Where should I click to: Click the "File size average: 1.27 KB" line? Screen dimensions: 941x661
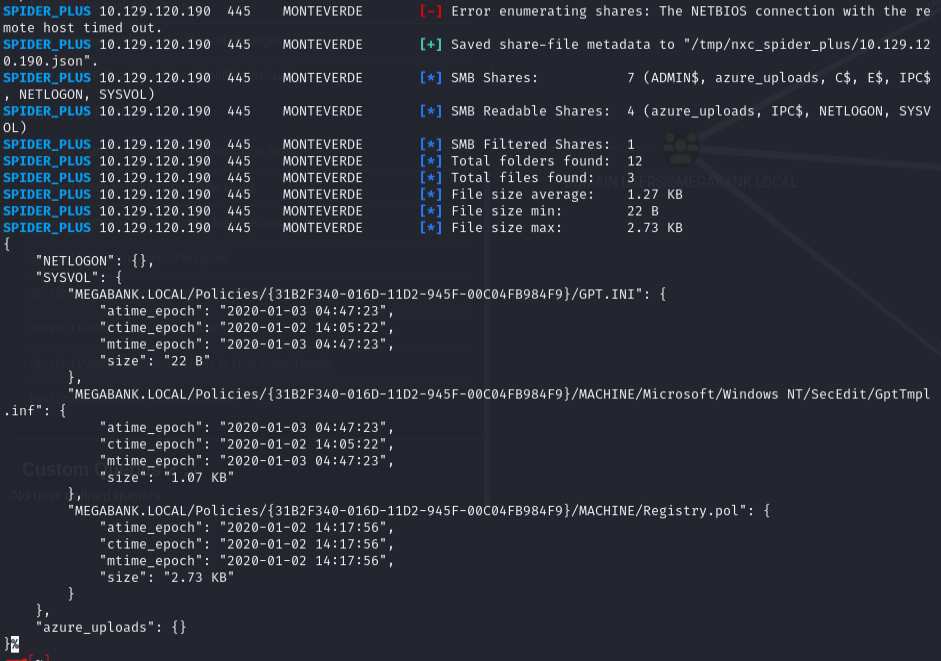pos(566,194)
